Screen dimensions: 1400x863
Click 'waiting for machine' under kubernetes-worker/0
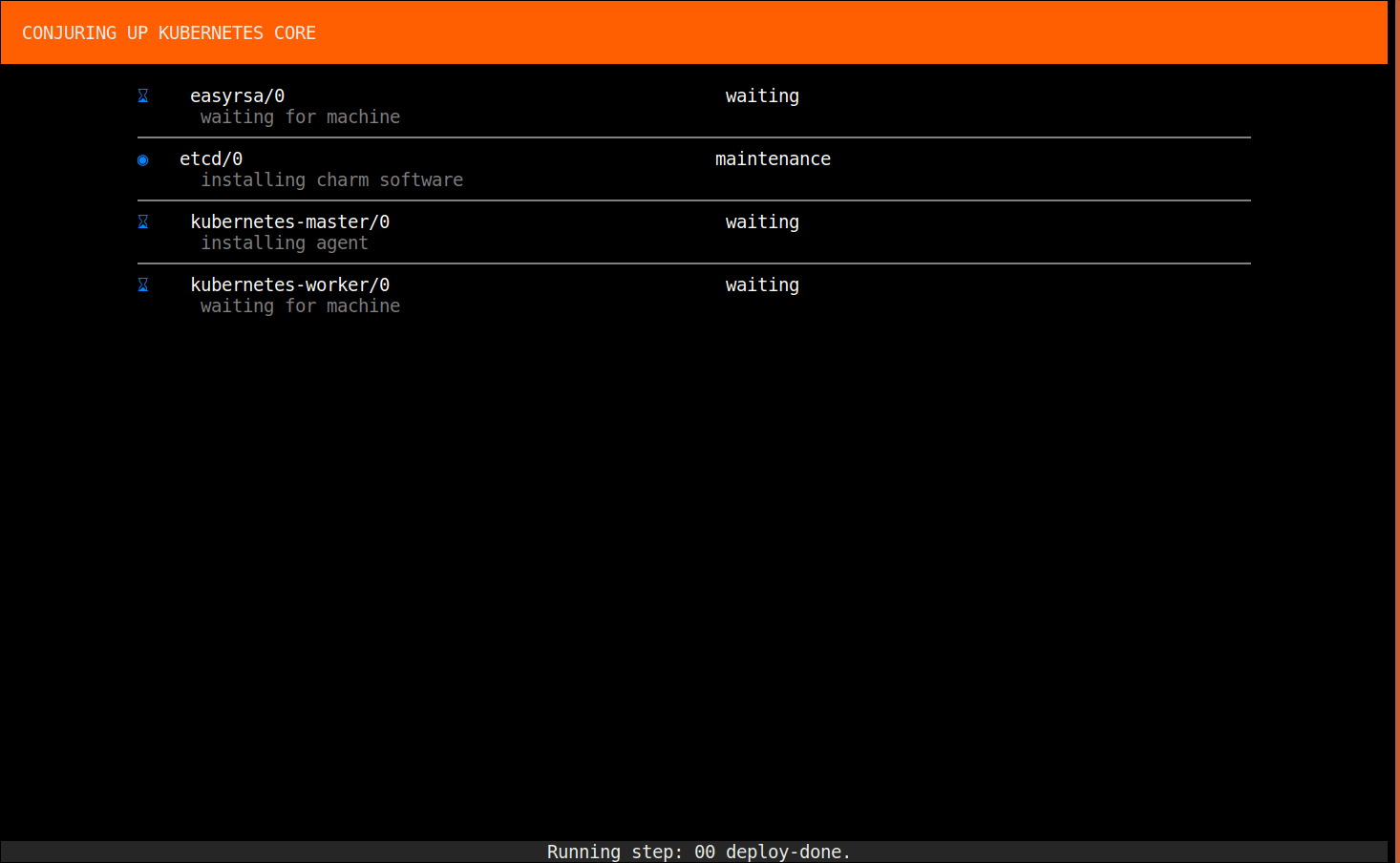[300, 305]
